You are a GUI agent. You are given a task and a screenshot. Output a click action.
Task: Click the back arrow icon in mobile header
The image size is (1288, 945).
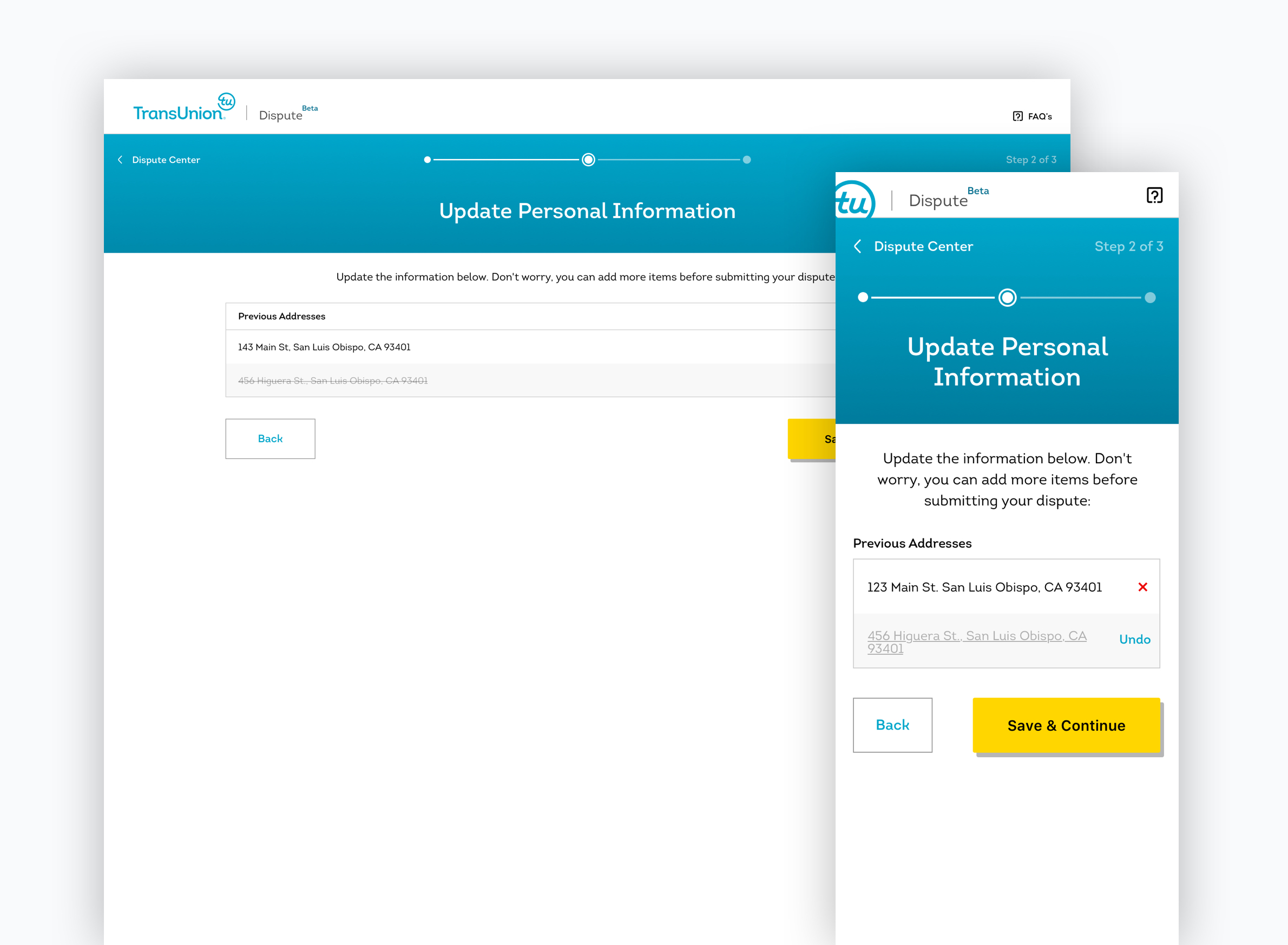[858, 246]
